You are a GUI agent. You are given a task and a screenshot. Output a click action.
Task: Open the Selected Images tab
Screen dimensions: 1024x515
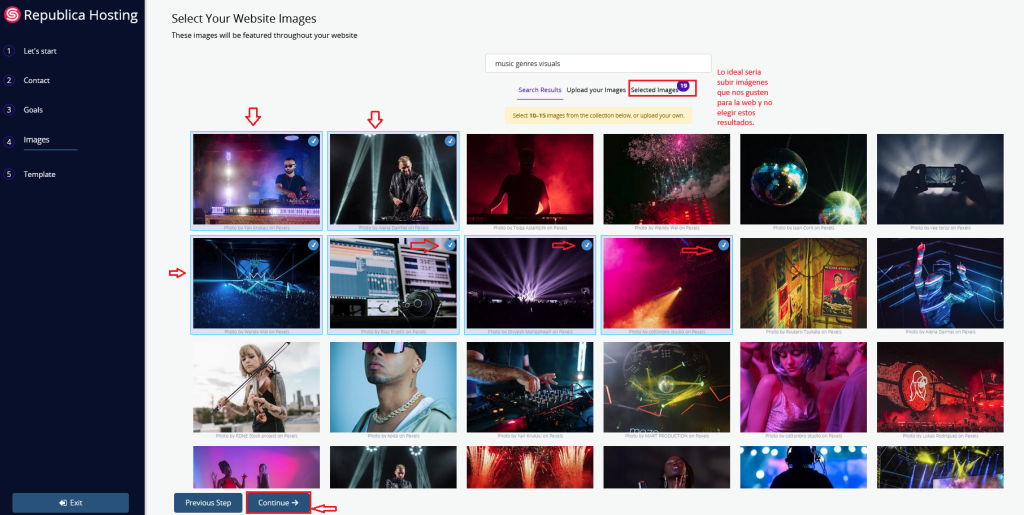coord(654,90)
